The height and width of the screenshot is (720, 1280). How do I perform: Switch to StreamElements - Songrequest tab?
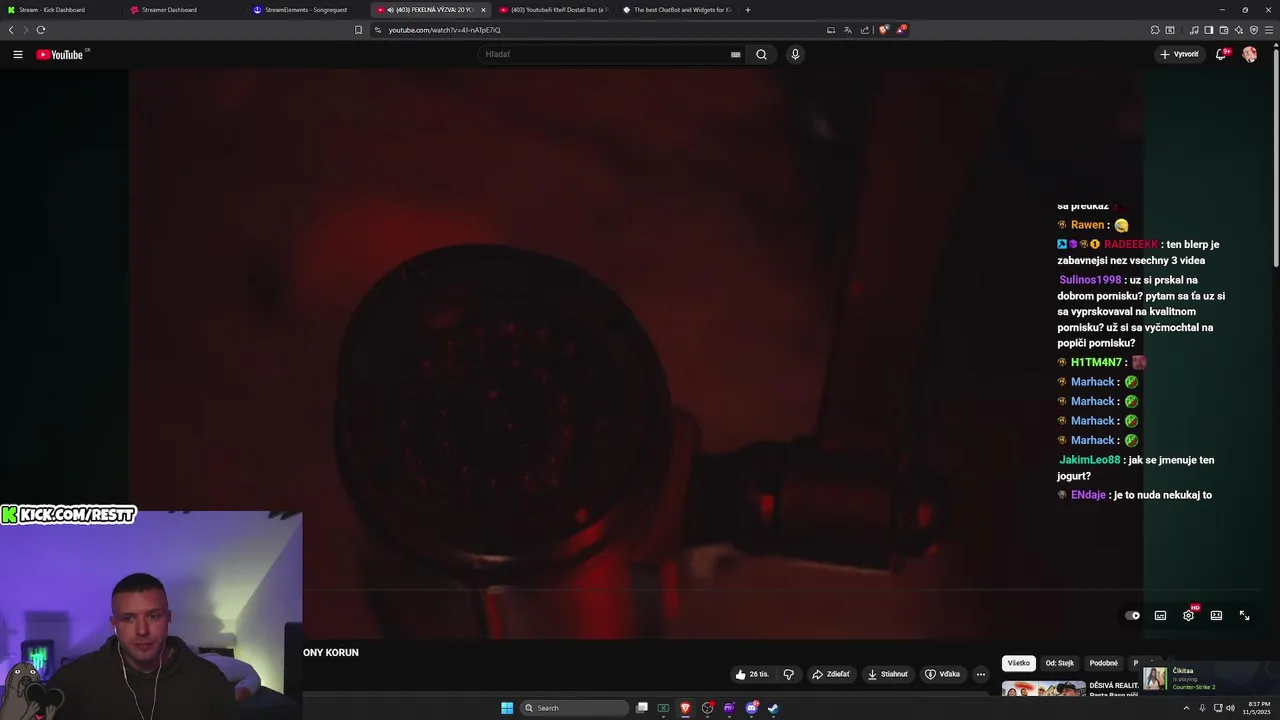306,10
